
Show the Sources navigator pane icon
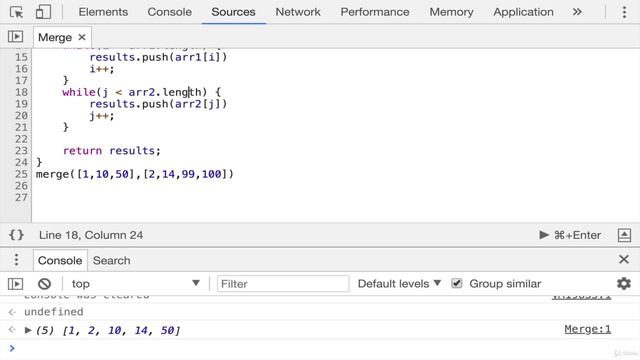click(15, 37)
